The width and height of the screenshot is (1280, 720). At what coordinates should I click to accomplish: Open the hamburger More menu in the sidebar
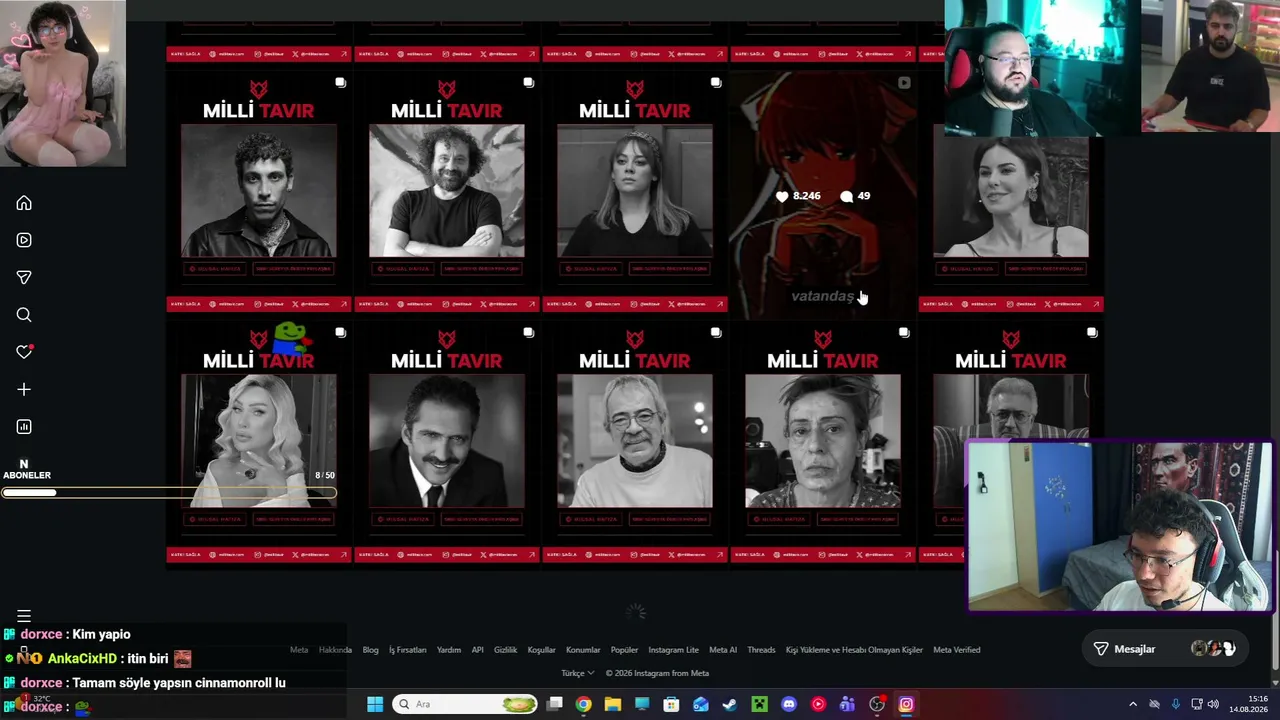(24, 616)
